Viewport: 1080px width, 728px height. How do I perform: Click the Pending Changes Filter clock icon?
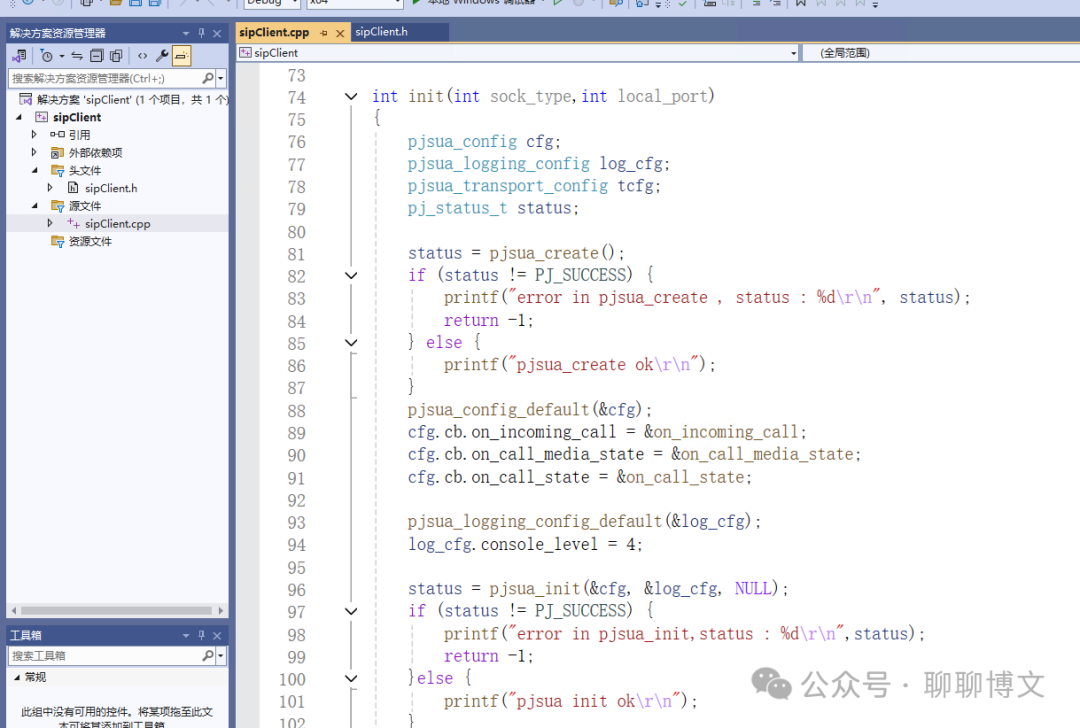(46, 56)
